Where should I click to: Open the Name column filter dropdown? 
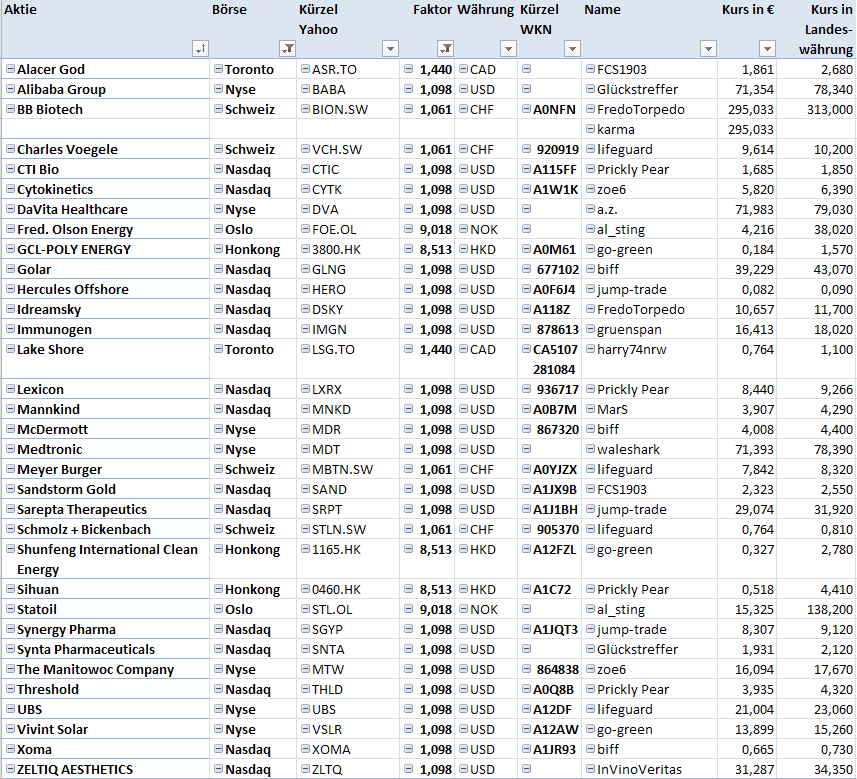(708, 48)
